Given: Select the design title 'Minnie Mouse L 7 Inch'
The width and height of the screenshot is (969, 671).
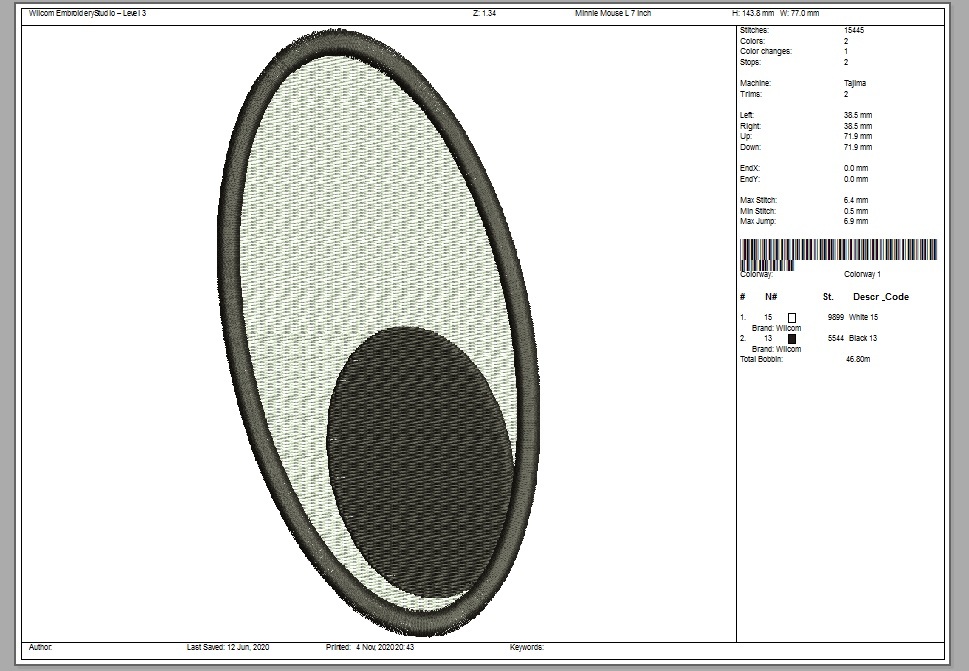Looking at the screenshot, I should tap(613, 13).
